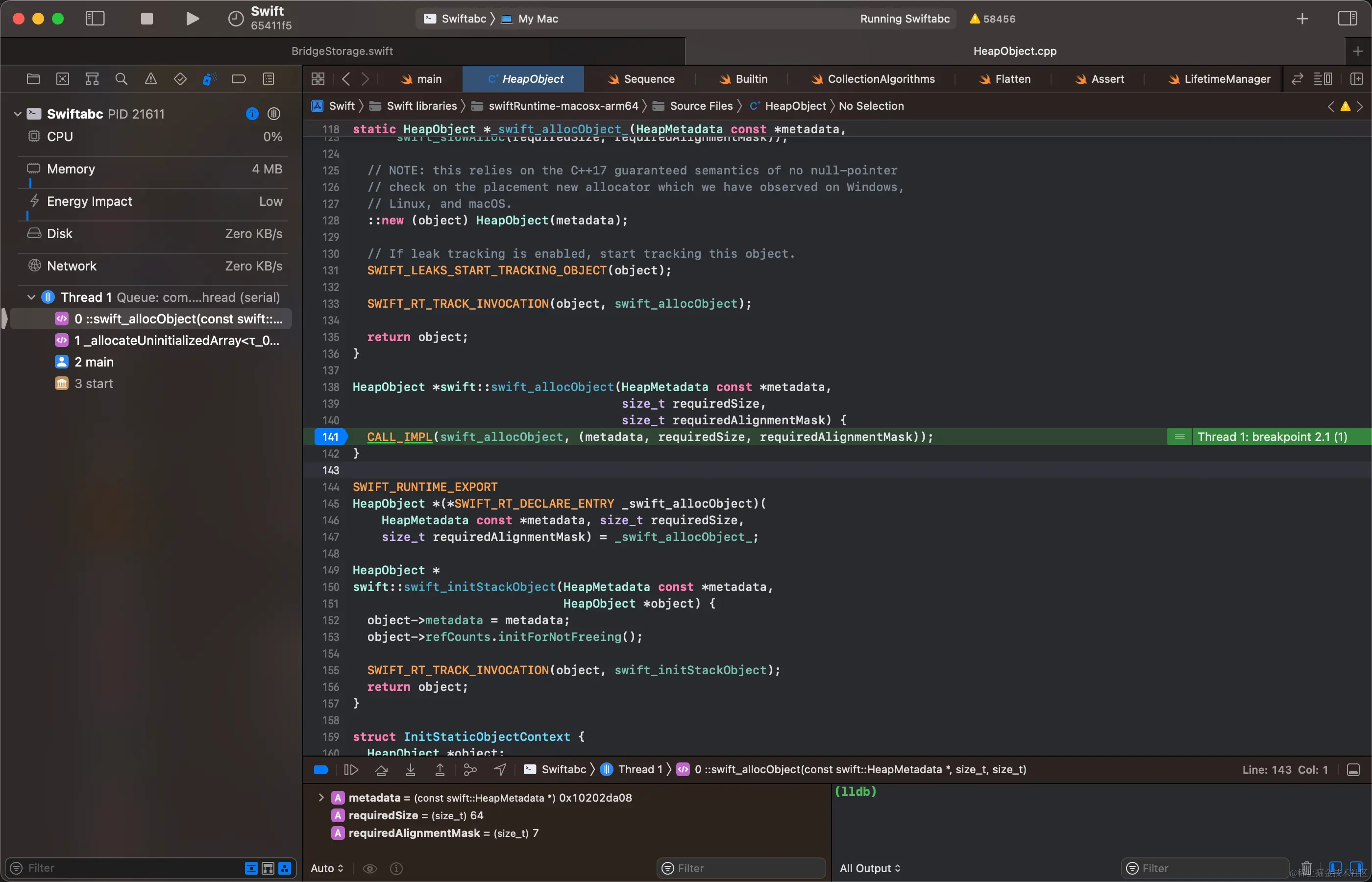This screenshot has height=882, width=1372.
Task: Click the process view options icon beside PID
Action: [274, 114]
